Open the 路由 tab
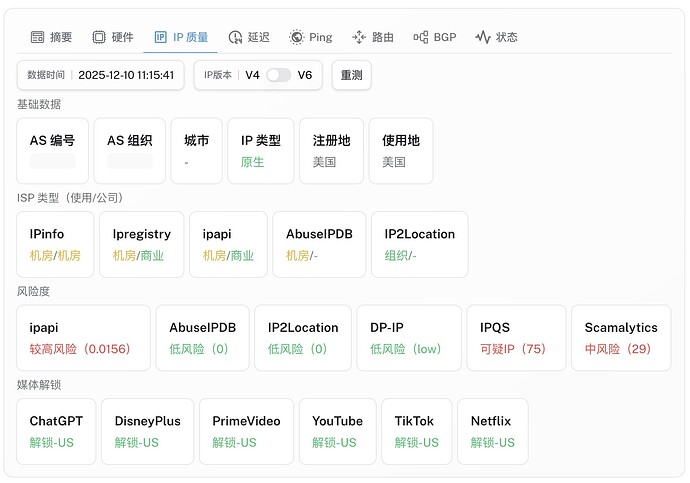690x483 pixels. 373,37
